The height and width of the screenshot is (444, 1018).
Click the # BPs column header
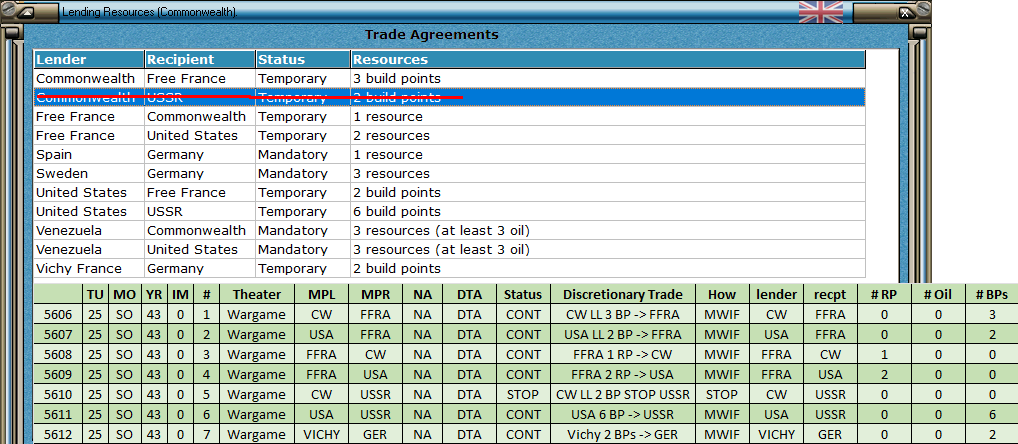(x=991, y=294)
